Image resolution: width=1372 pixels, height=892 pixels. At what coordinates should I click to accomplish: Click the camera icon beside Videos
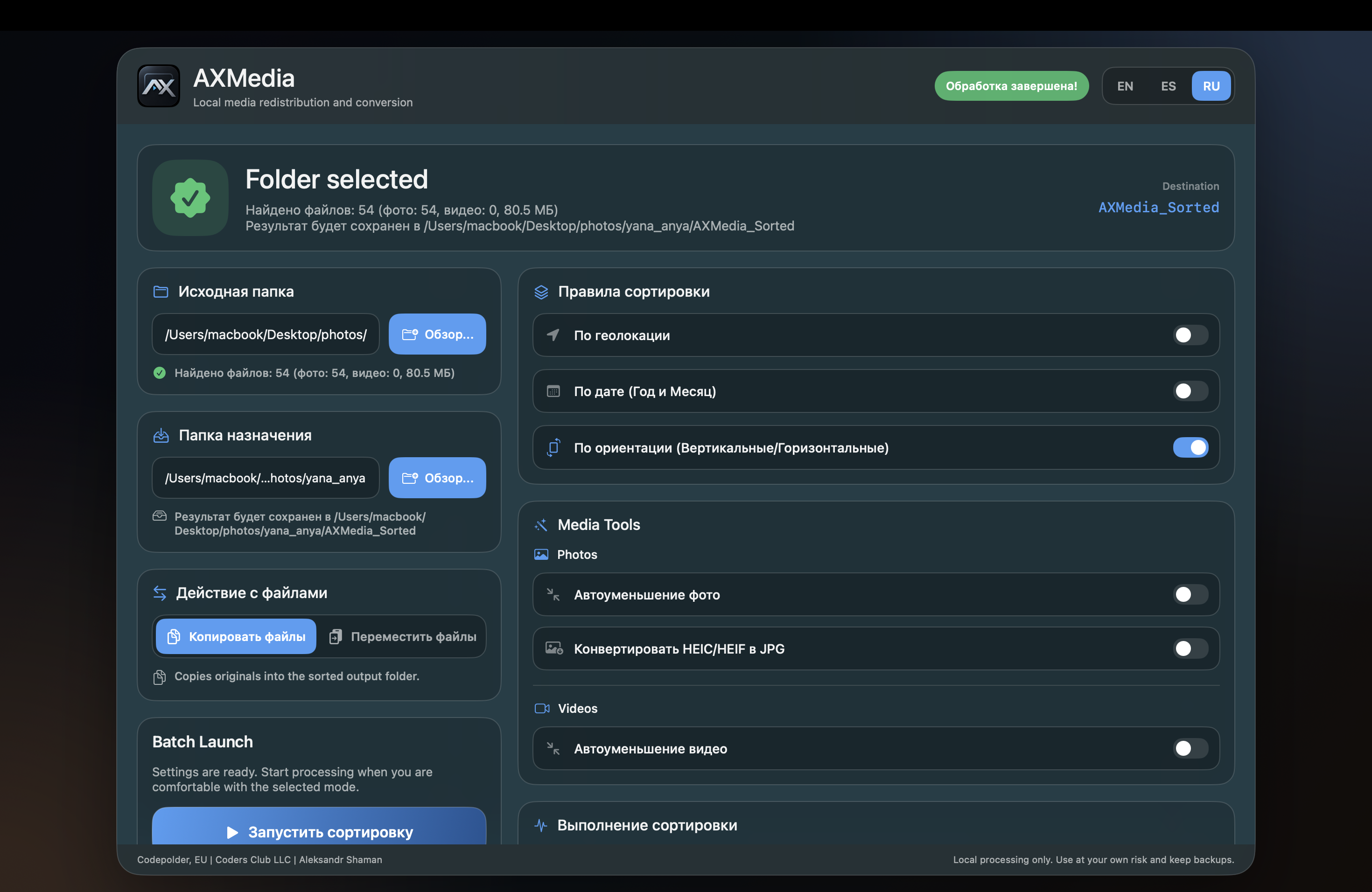click(542, 708)
